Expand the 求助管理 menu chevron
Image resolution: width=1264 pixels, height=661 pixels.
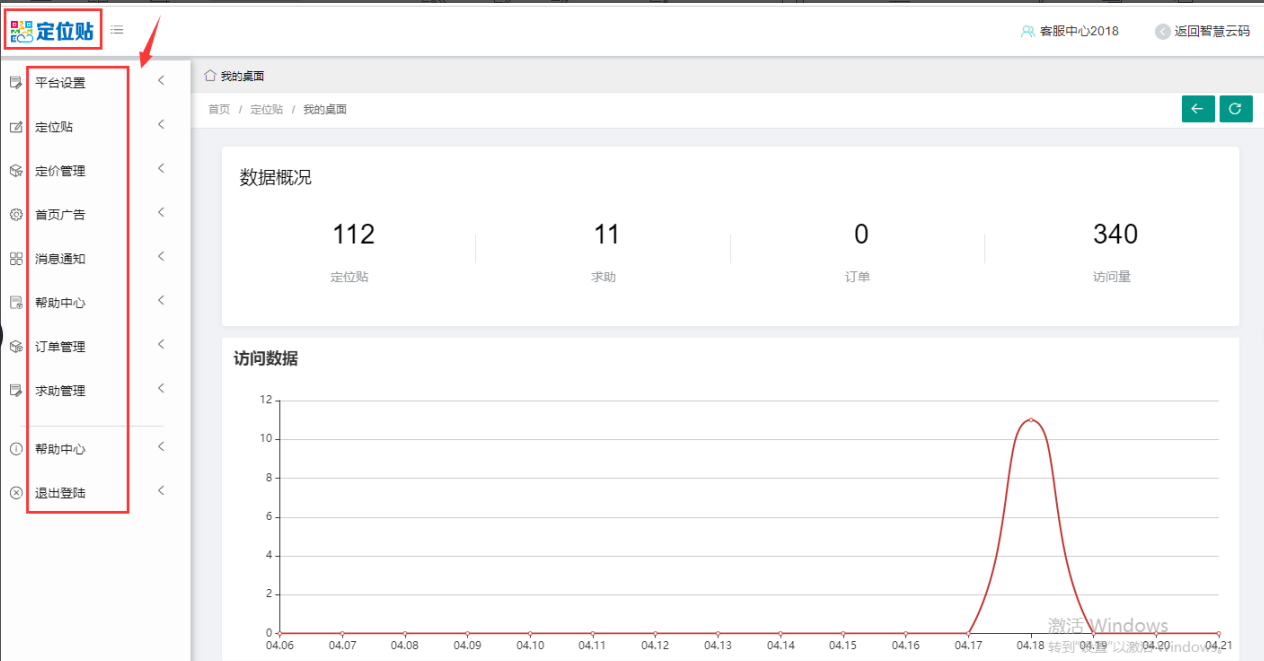click(x=161, y=389)
